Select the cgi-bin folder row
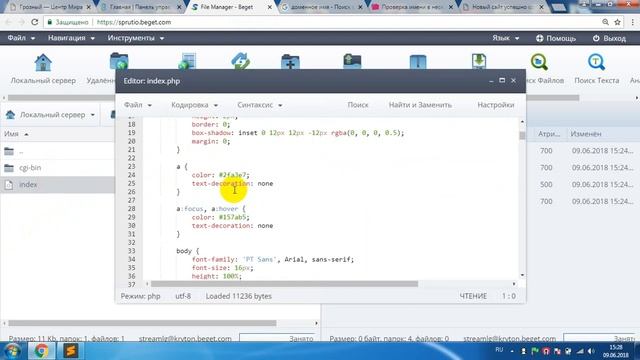Image resolution: width=640 pixels, height=360 pixels. pyautogui.click(x=57, y=168)
